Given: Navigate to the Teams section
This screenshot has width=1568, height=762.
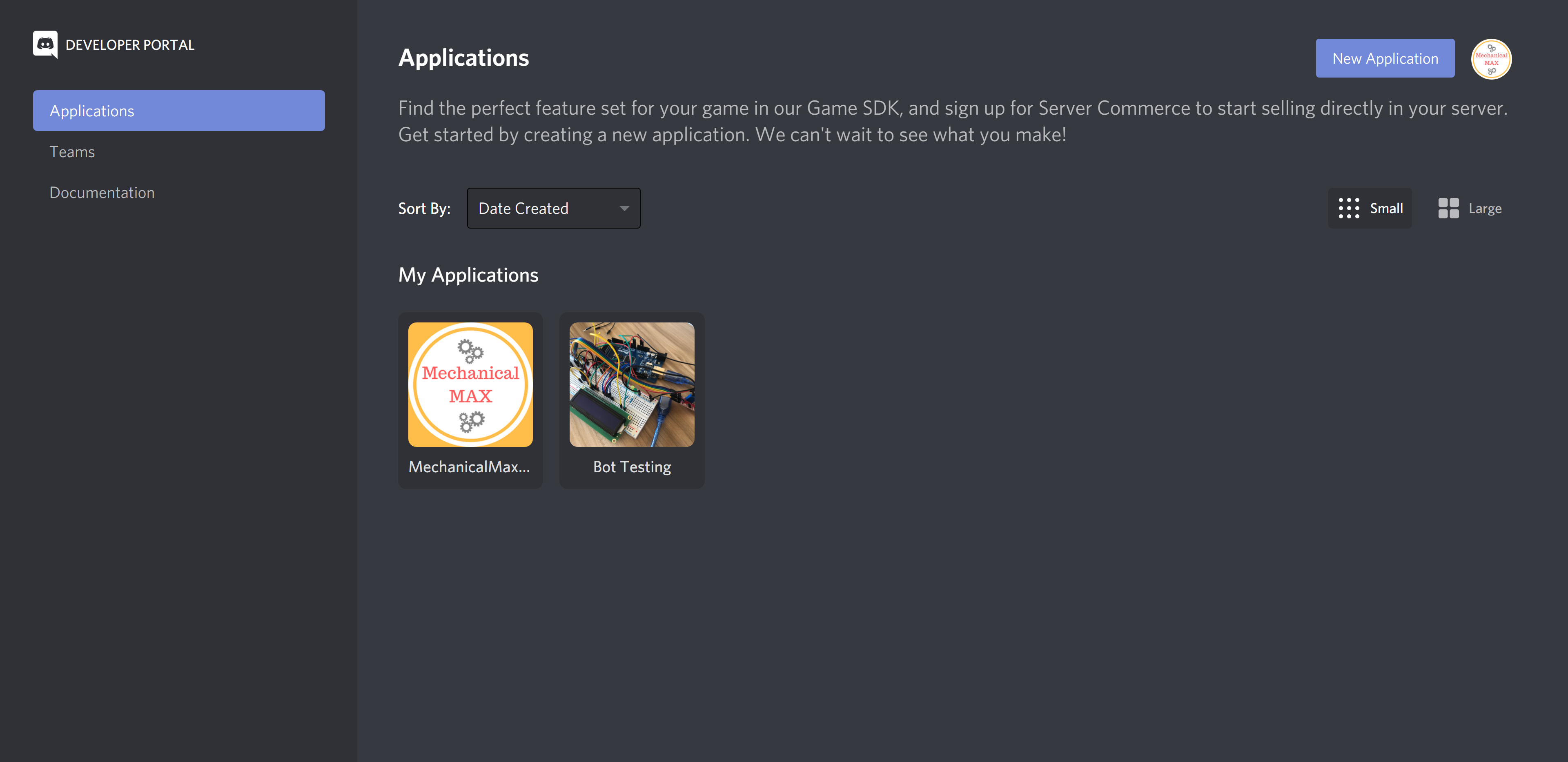Looking at the screenshot, I should click(72, 151).
